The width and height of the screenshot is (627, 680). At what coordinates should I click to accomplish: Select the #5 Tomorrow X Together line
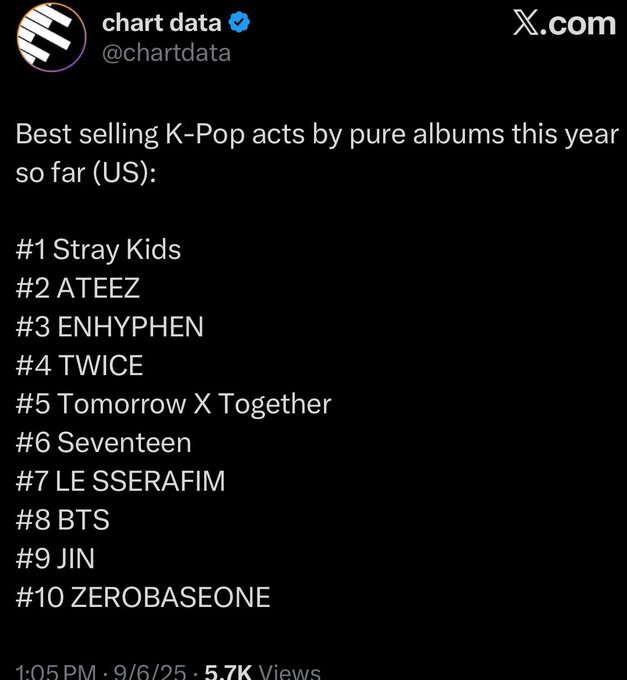[173, 404]
